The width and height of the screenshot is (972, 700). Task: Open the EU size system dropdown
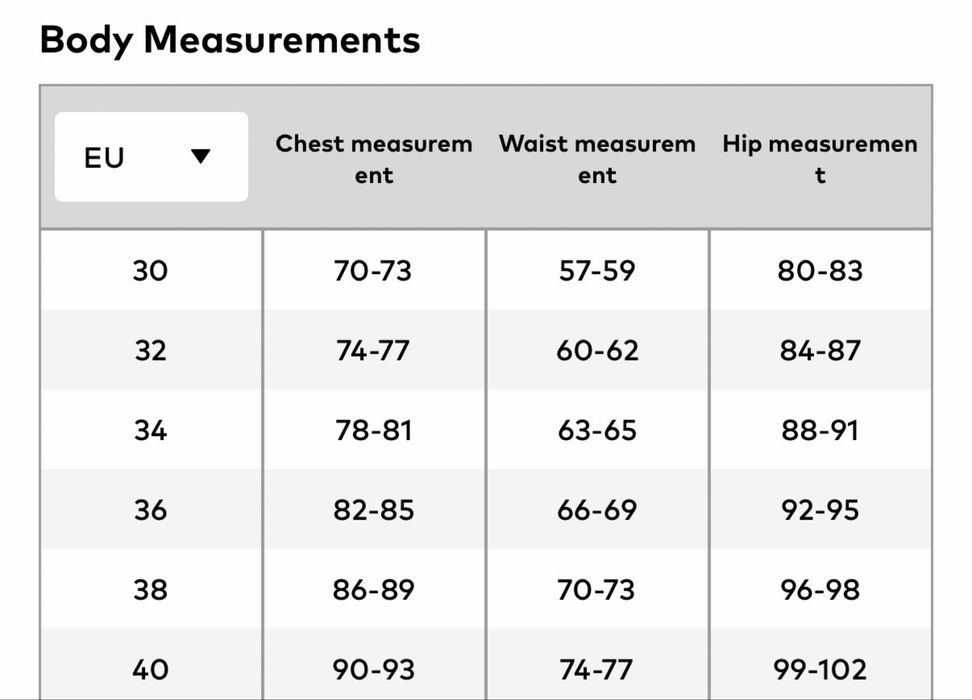tap(151, 157)
